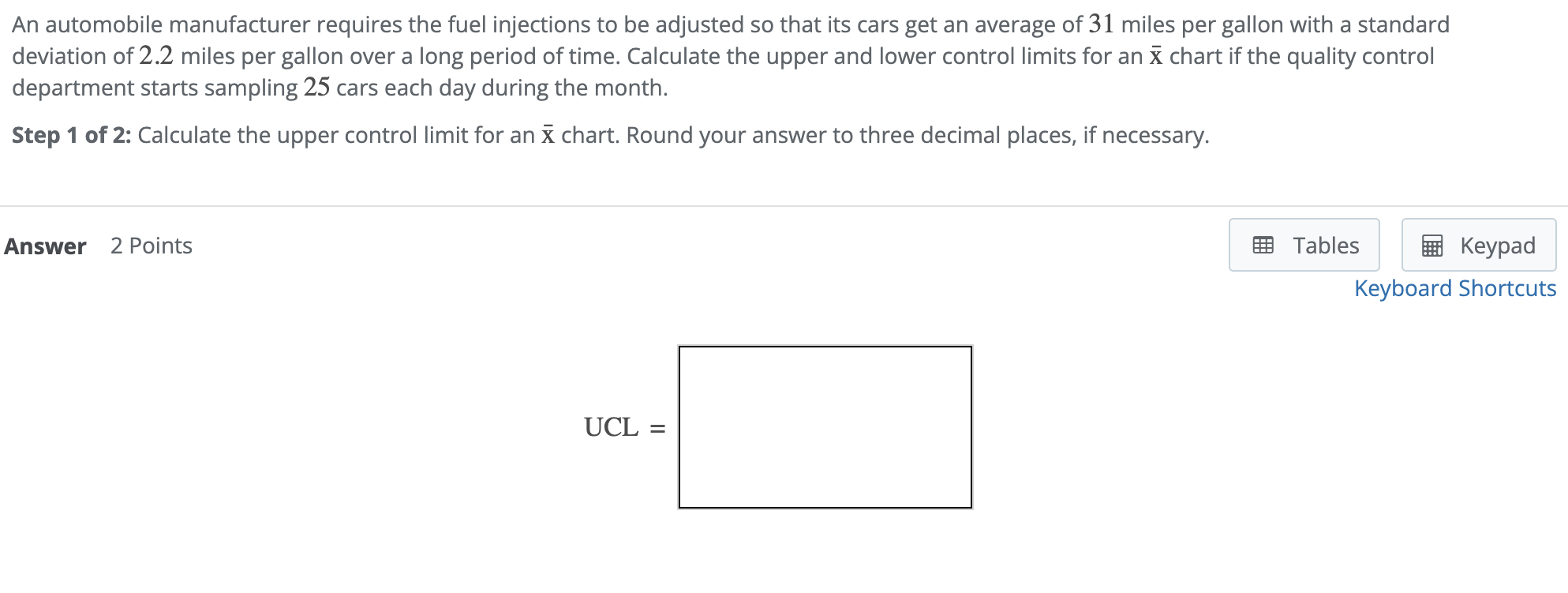Click the '2 Points' label
The image size is (1568, 593).
[x=150, y=246]
